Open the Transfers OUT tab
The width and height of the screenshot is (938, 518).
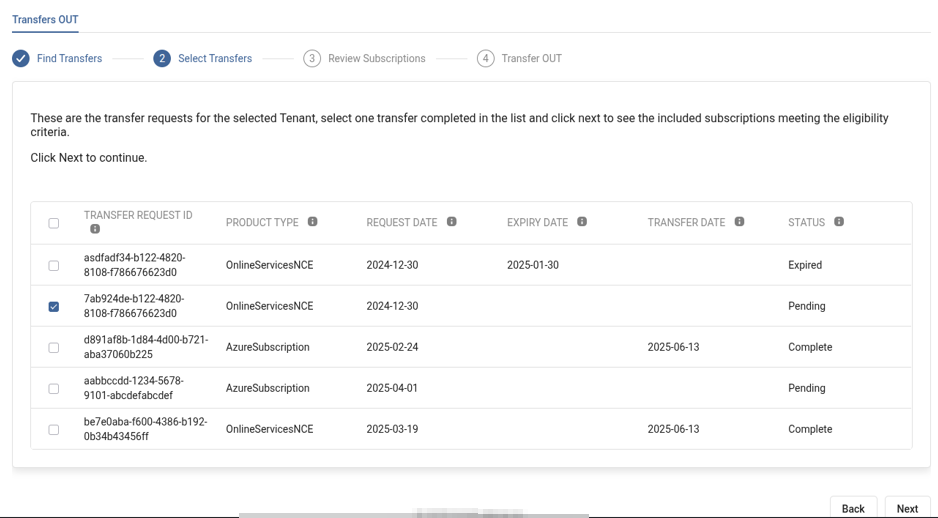click(45, 19)
